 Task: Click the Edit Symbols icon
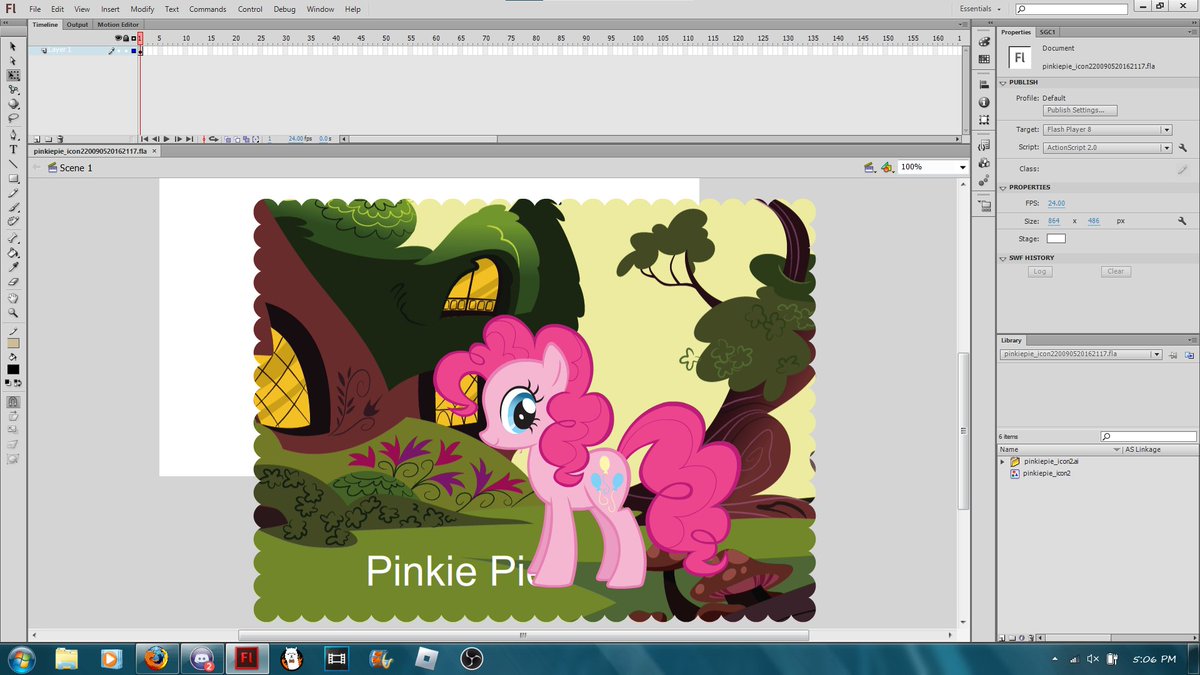pyautogui.click(x=887, y=167)
